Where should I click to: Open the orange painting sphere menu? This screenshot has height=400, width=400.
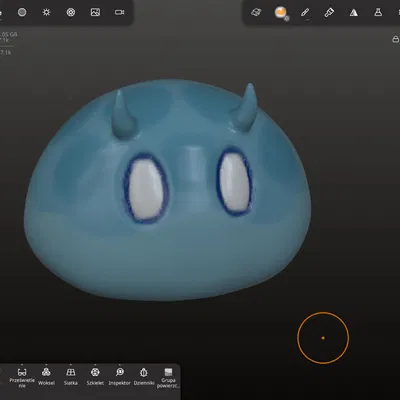click(x=281, y=13)
